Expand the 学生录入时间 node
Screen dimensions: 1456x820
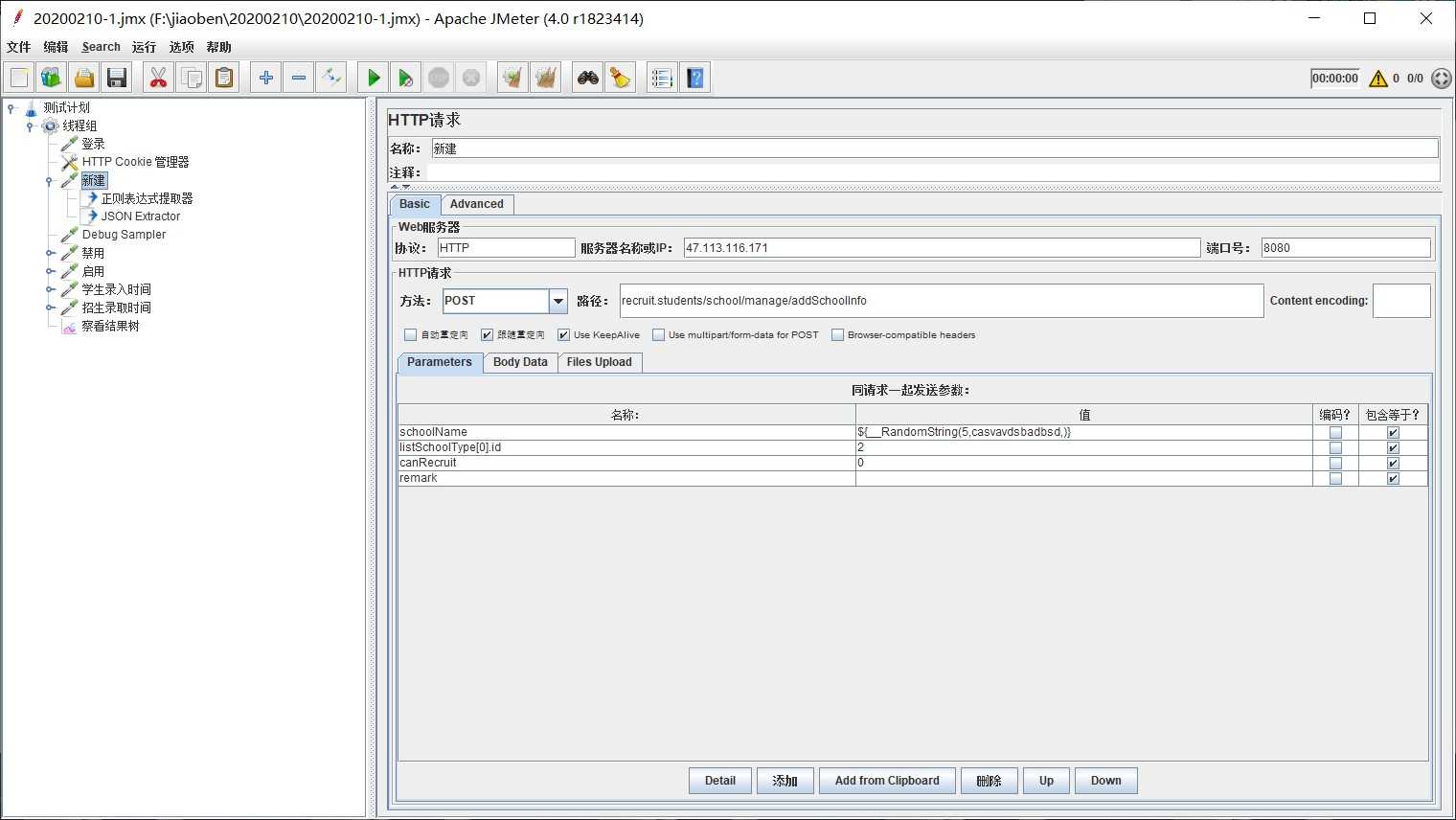click(50, 289)
